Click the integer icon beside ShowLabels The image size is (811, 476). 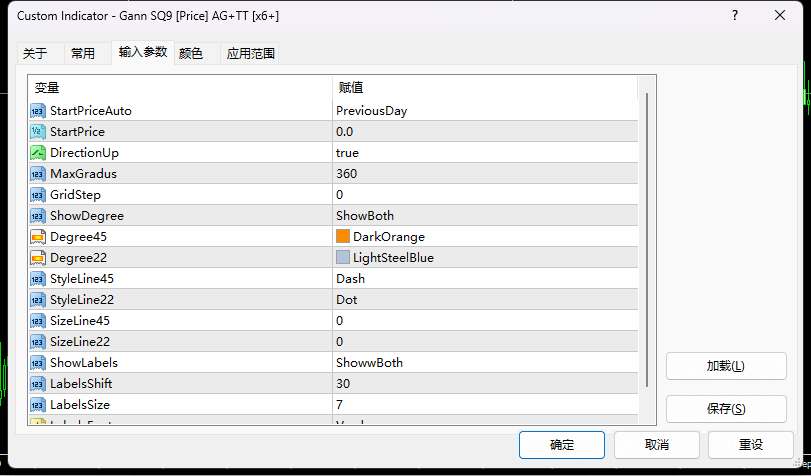coord(38,363)
